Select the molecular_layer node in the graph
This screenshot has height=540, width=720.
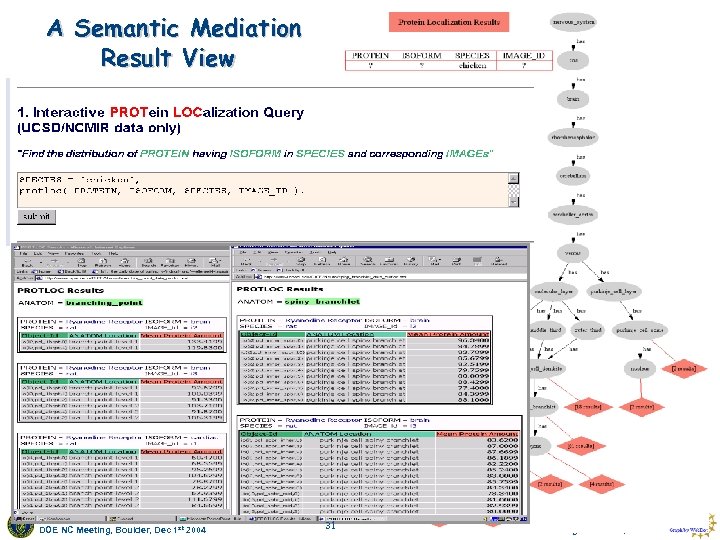(x=554, y=292)
